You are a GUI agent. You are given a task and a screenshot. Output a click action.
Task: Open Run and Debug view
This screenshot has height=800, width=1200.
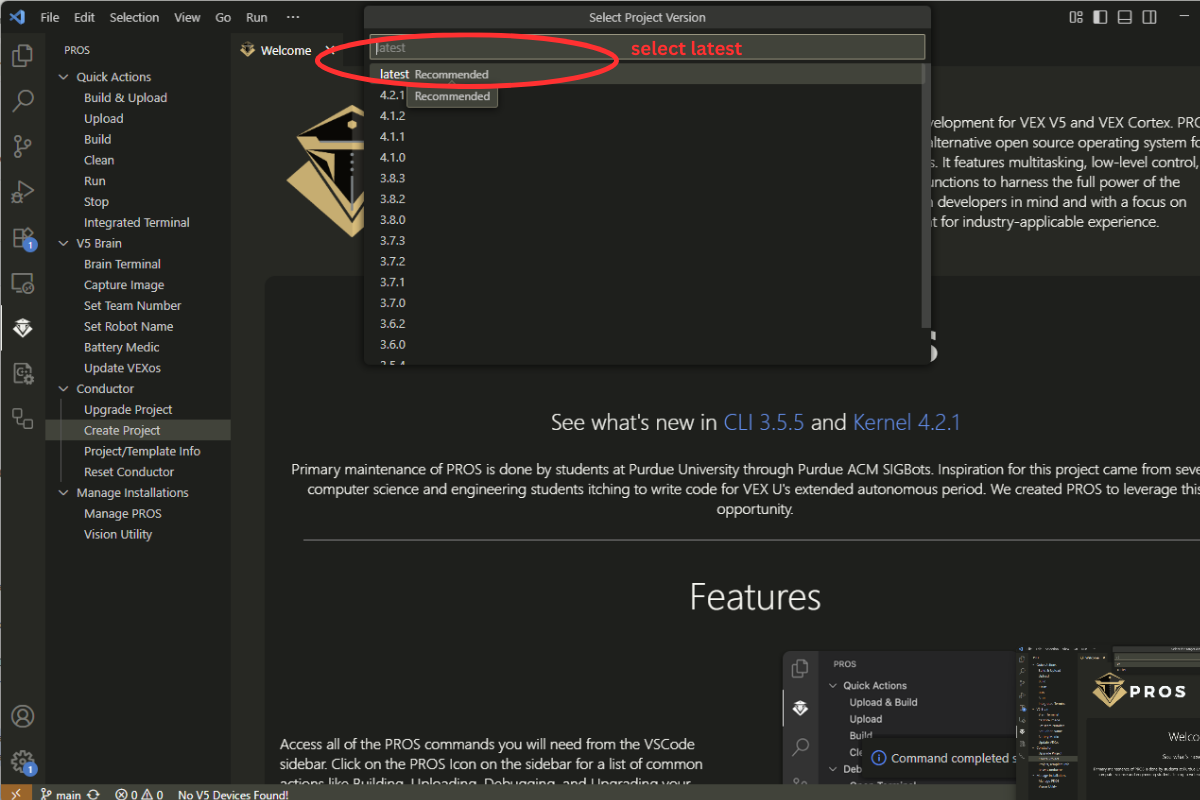(x=22, y=192)
